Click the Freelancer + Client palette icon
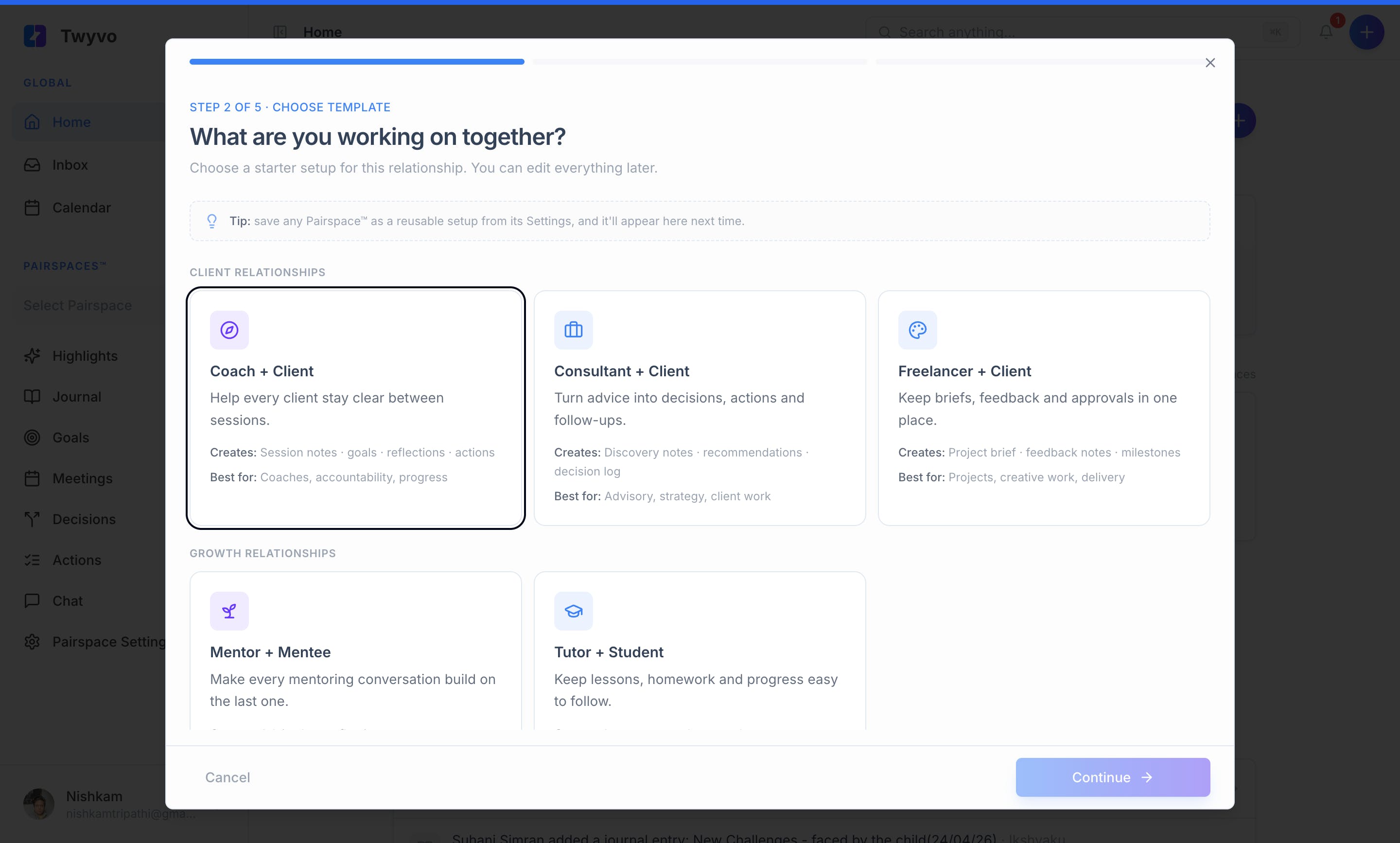The image size is (1400, 843). [x=917, y=330]
